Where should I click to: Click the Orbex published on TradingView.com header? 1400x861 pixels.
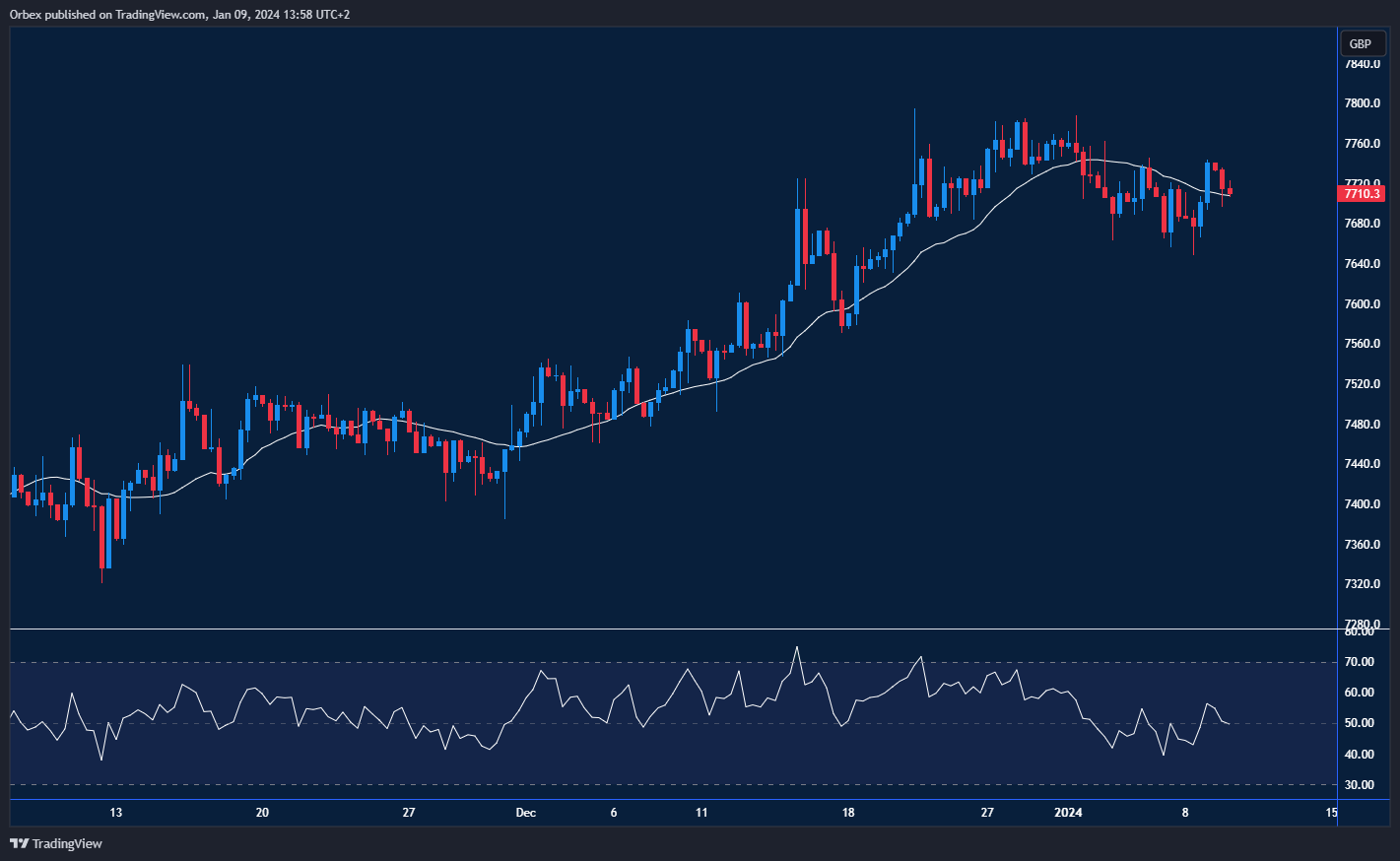coord(180,14)
